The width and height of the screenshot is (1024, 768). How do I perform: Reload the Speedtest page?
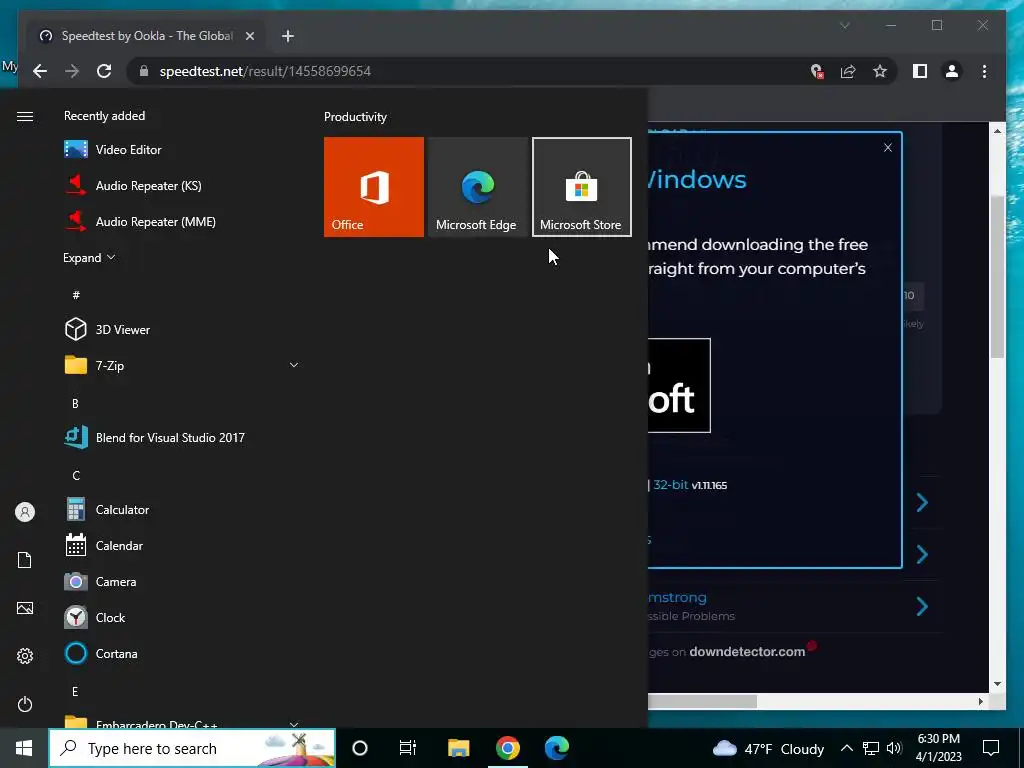[x=104, y=71]
